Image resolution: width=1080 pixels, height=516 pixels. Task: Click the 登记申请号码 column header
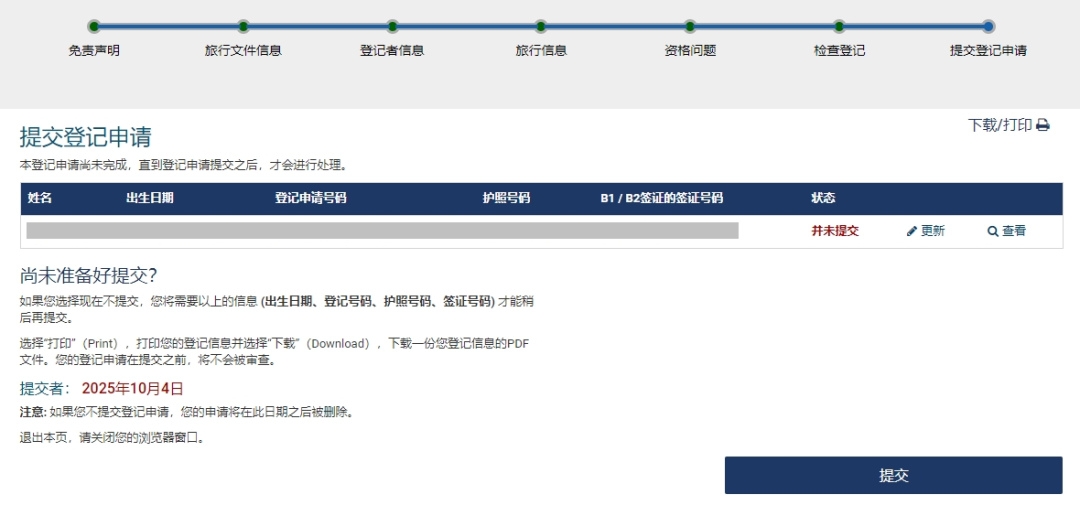point(310,198)
